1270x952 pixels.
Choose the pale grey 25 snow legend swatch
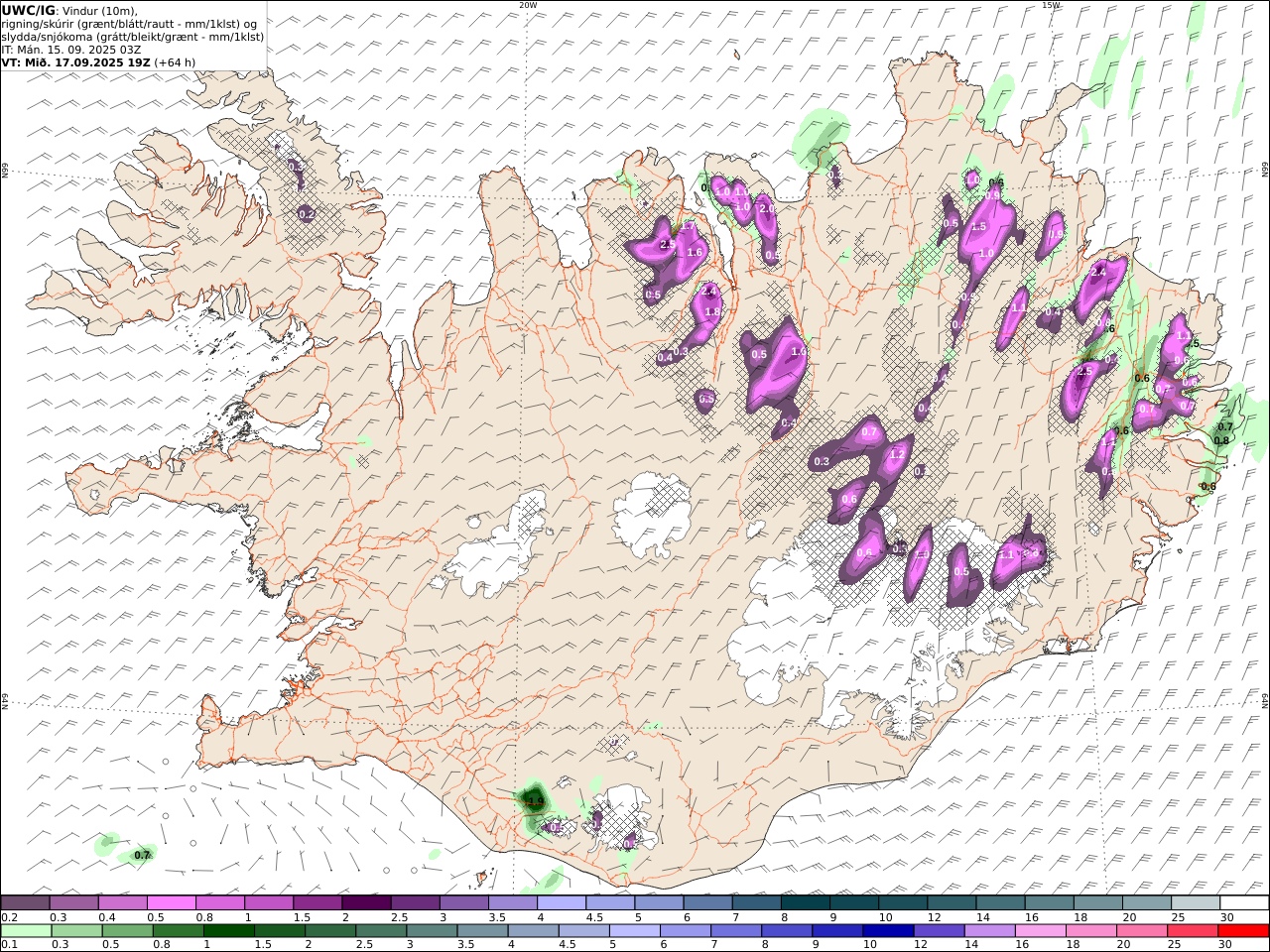tap(1195, 902)
